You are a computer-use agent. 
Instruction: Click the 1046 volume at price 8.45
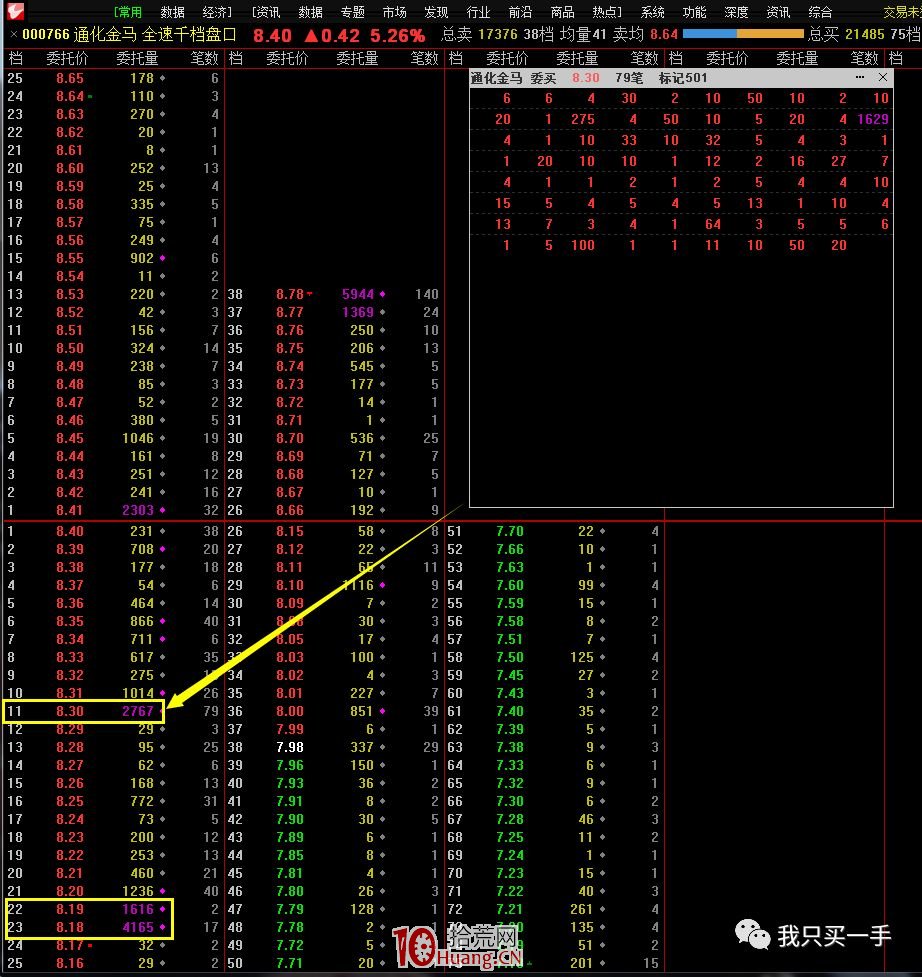(x=138, y=438)
